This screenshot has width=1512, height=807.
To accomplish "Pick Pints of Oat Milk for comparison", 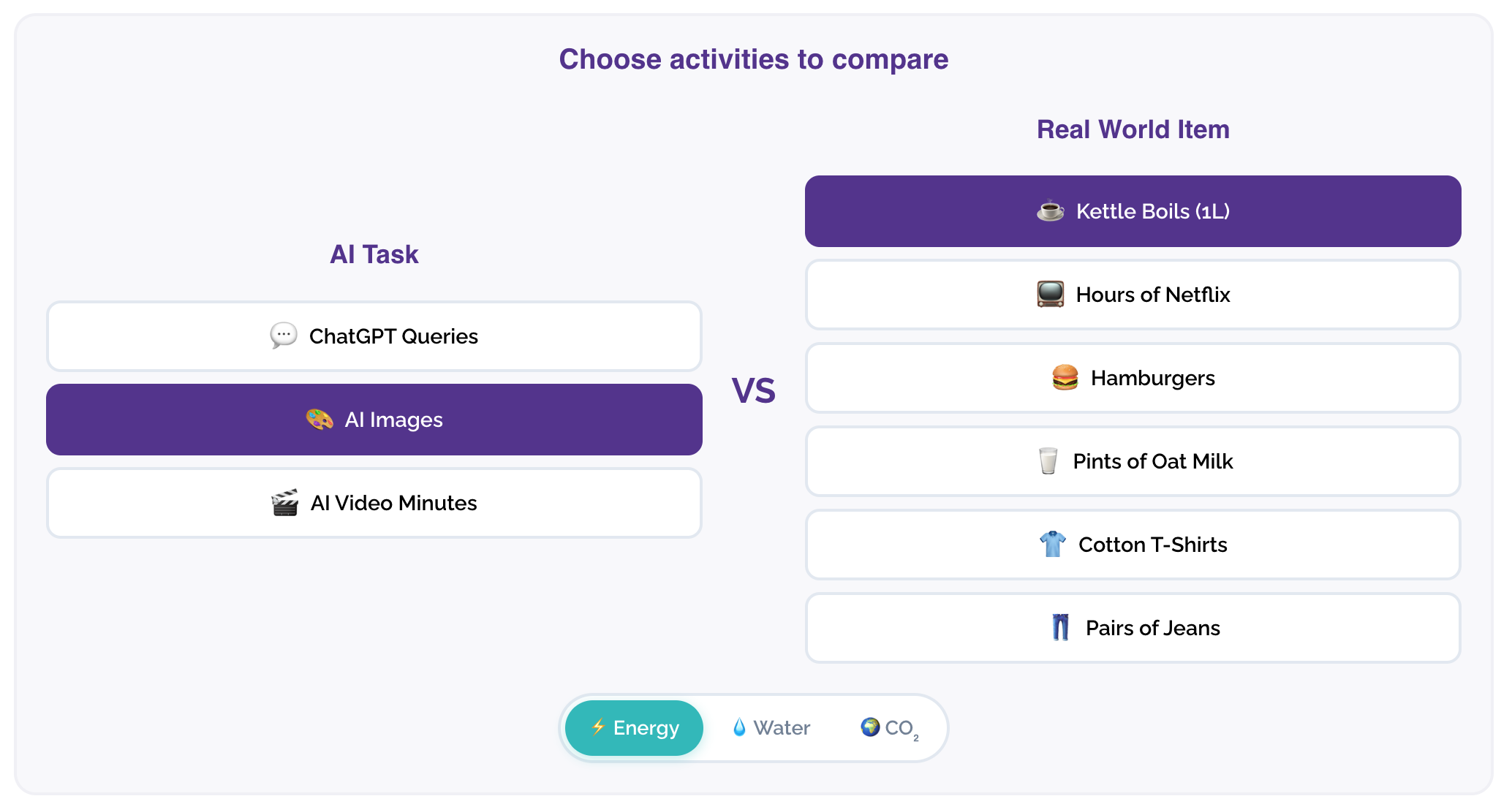I will pos(1133,461).
